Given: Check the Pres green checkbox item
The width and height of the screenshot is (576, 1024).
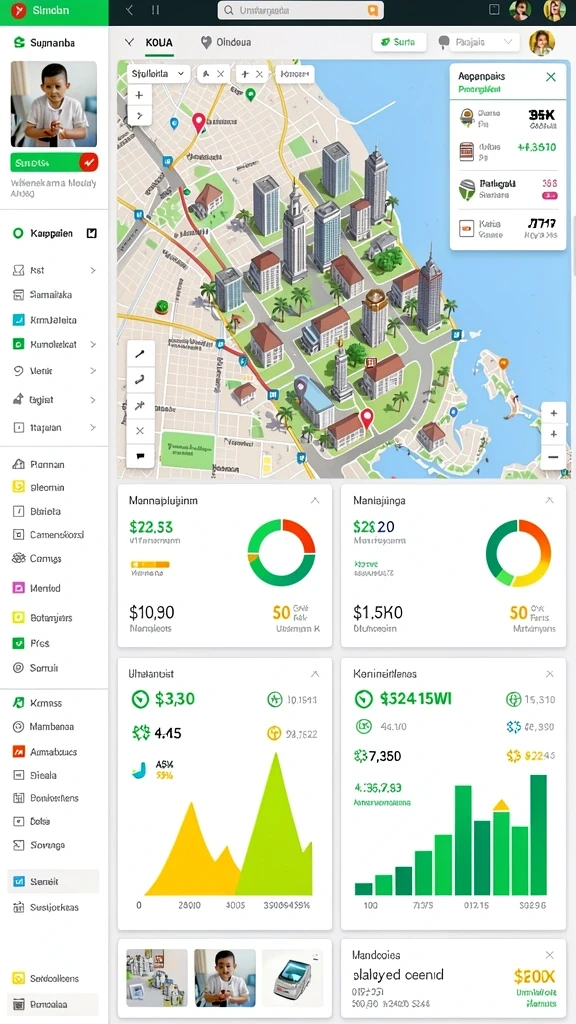Looking at the screenshot, I should [18, 643].
